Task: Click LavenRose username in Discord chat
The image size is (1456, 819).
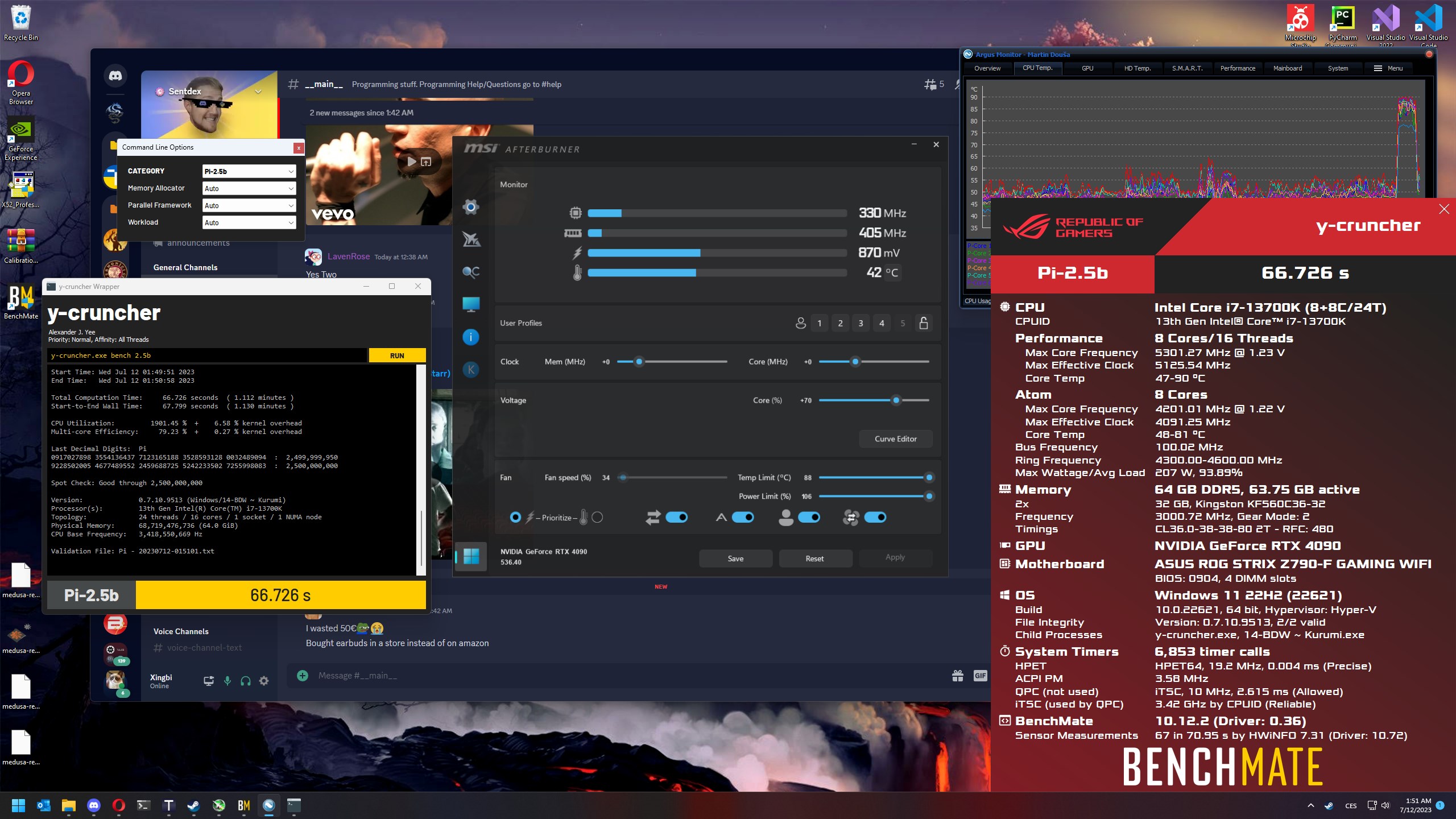Action: pos(349,257)
